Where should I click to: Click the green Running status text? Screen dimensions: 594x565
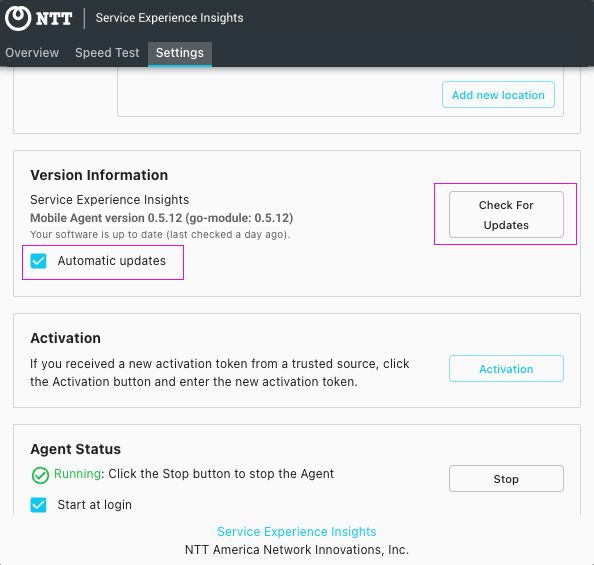(77, 474)
